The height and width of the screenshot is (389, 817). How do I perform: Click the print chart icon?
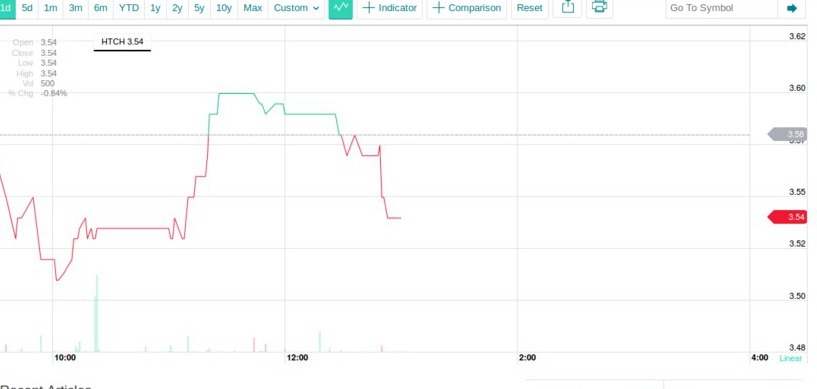[599, 7]
